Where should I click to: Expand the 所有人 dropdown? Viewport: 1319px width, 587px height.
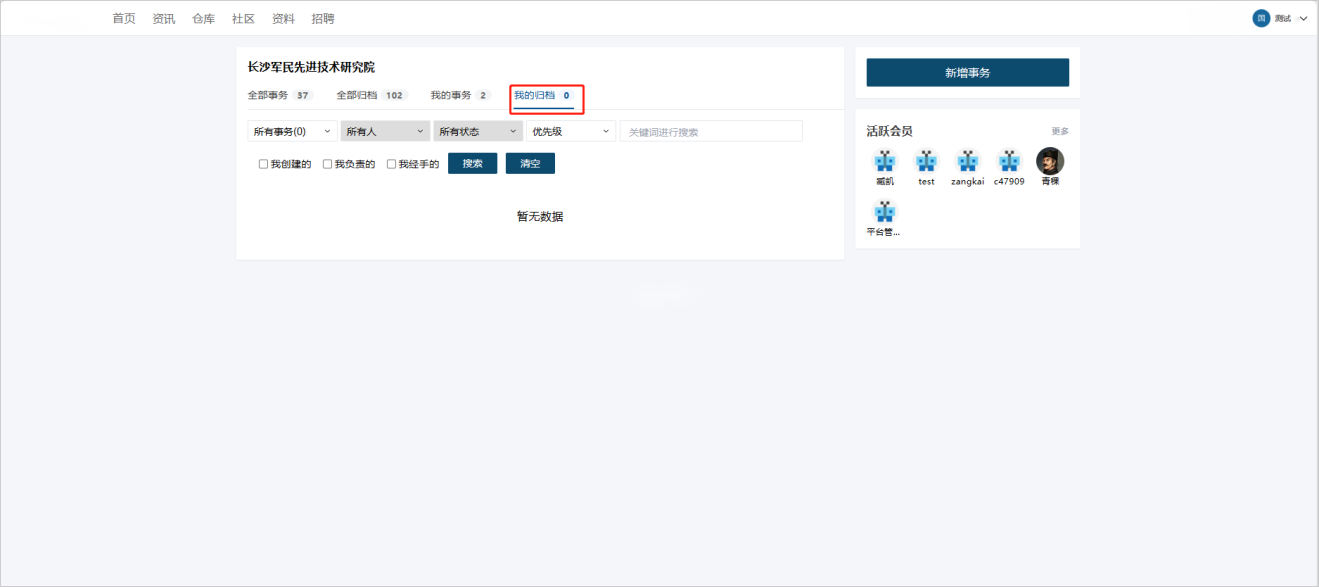[385, 131]
